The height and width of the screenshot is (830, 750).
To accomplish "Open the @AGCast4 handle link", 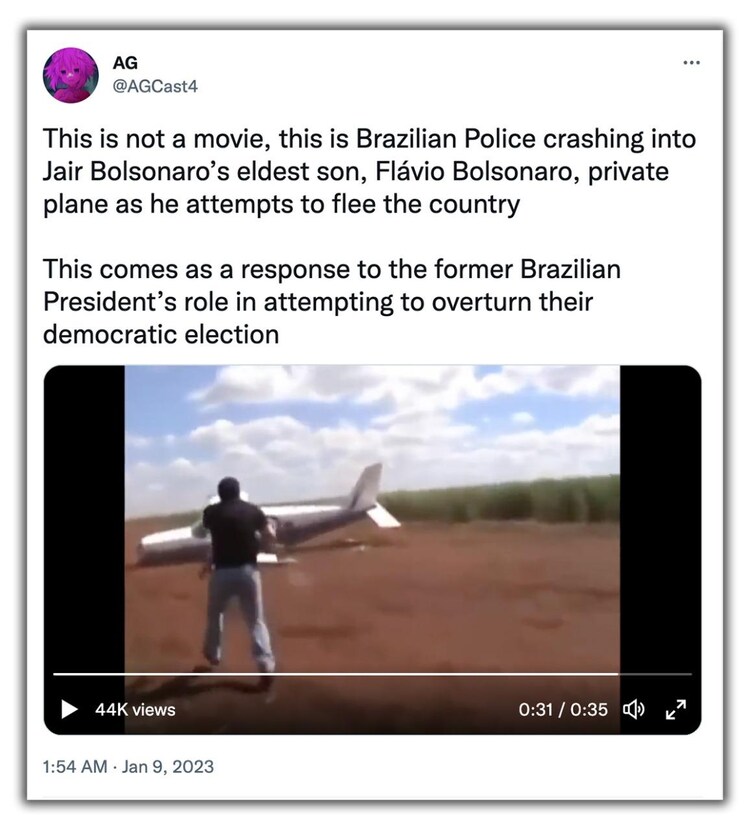I will point(155,86).
